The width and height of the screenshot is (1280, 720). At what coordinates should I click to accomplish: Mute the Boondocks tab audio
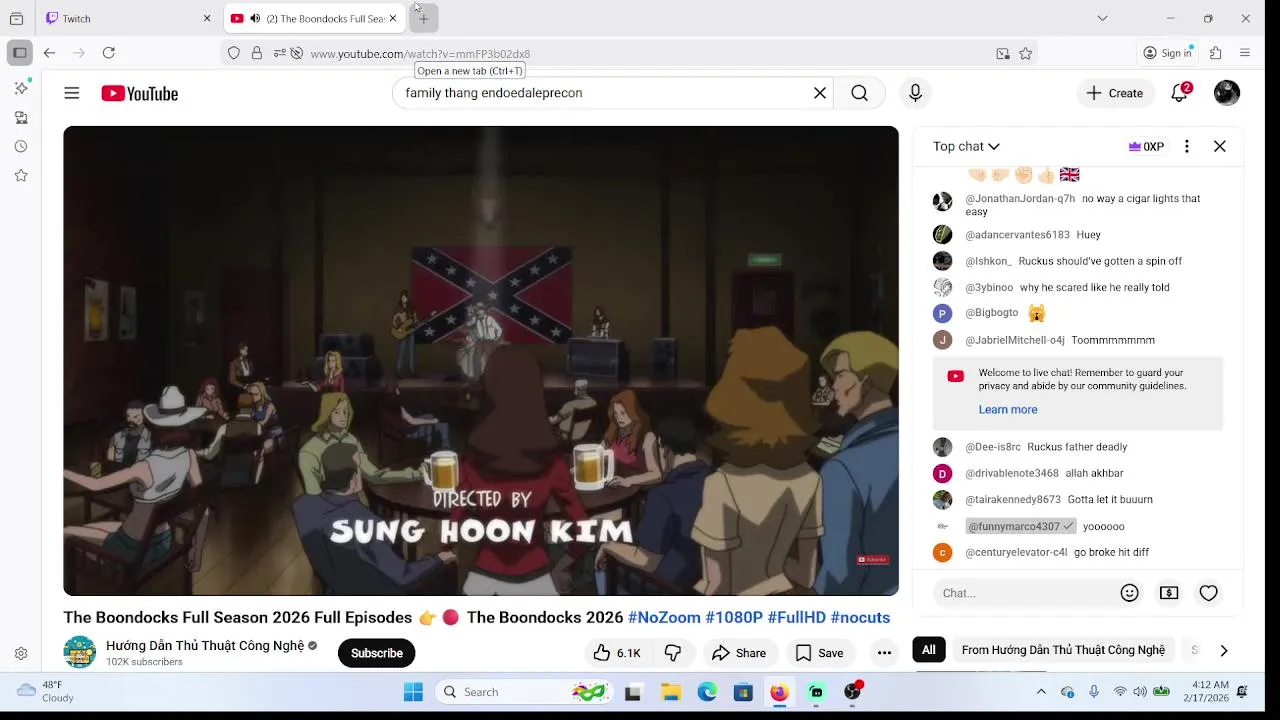click(x=255, y=18)
